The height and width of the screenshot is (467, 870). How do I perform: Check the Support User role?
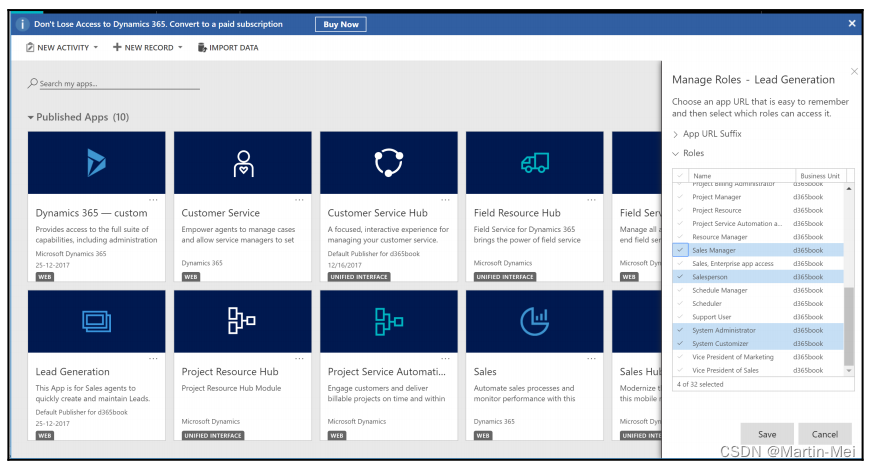680,316
